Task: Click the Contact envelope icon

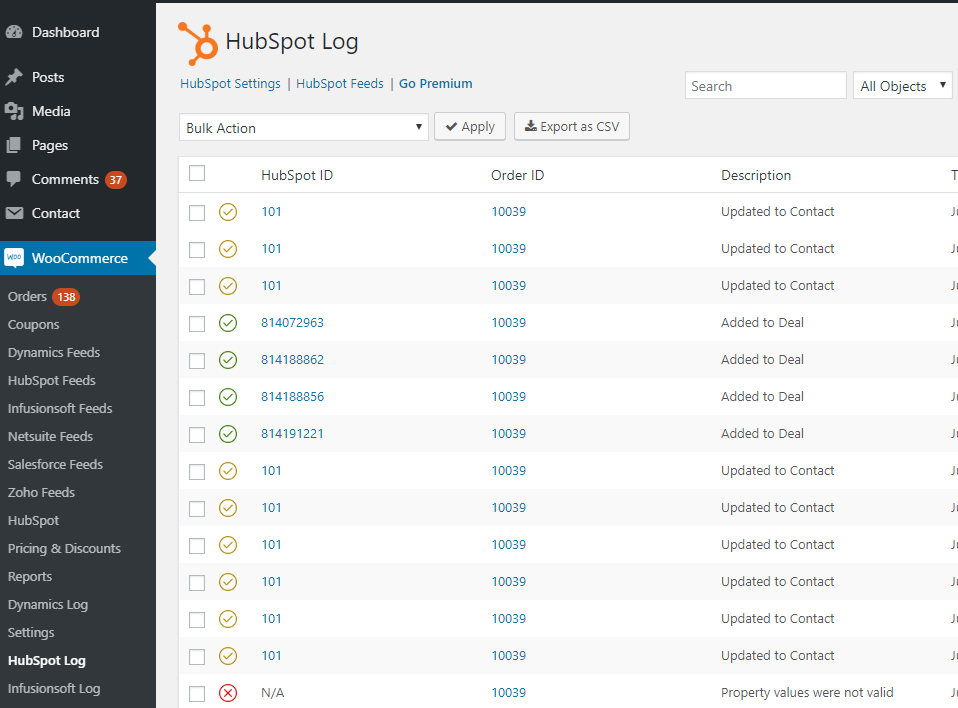Action: (x=14, y=213)
